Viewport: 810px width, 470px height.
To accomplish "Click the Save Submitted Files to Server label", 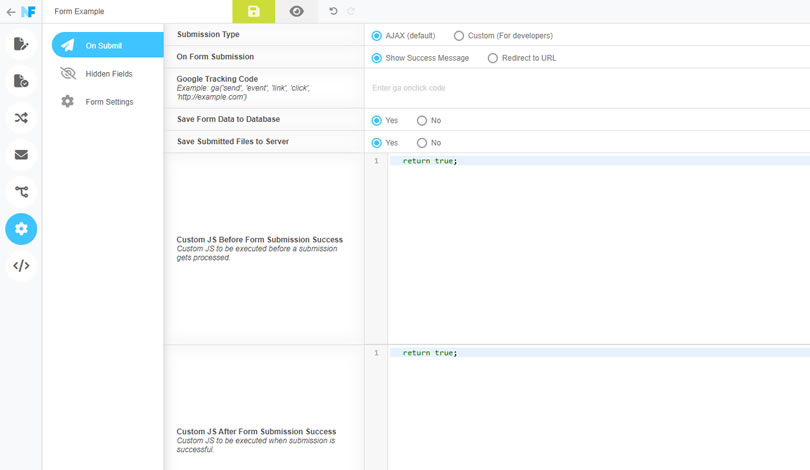I will click(233, 141).
